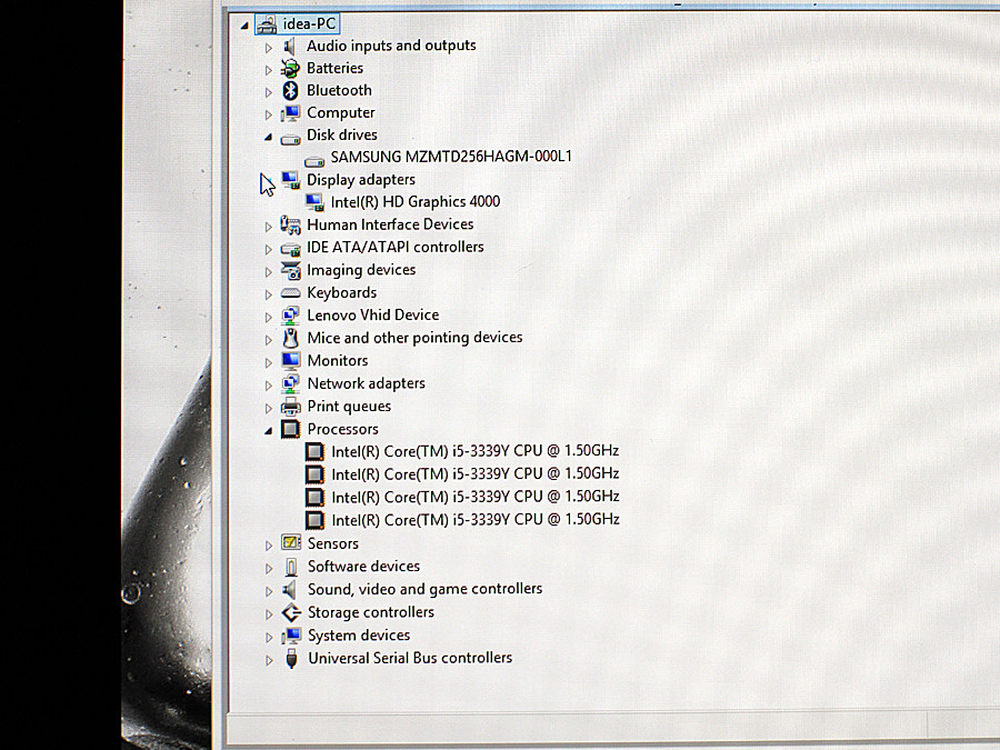The width and height of the screenshot is (1000, 750).
Task: Select Print queues label
Action: point(349,407)
